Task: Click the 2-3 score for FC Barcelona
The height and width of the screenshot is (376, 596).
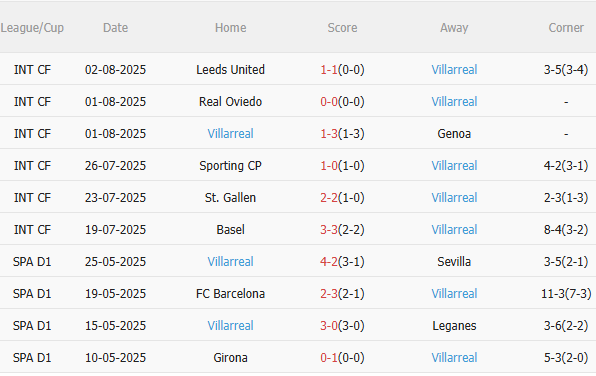Action: click(x=329, y=294)
